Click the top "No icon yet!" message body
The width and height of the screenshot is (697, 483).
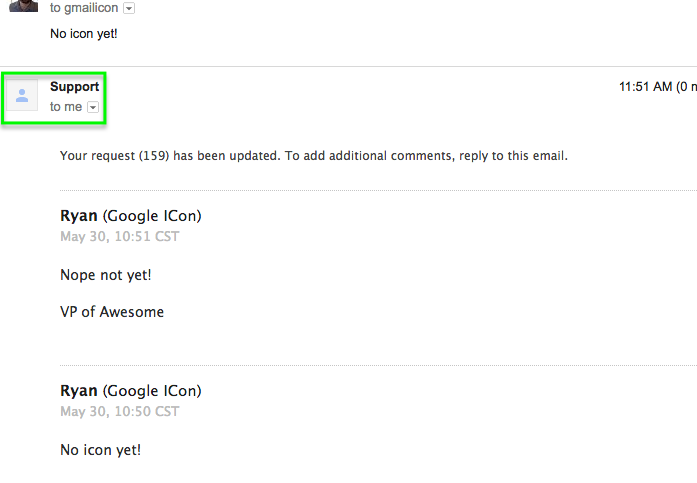point(84,34)
